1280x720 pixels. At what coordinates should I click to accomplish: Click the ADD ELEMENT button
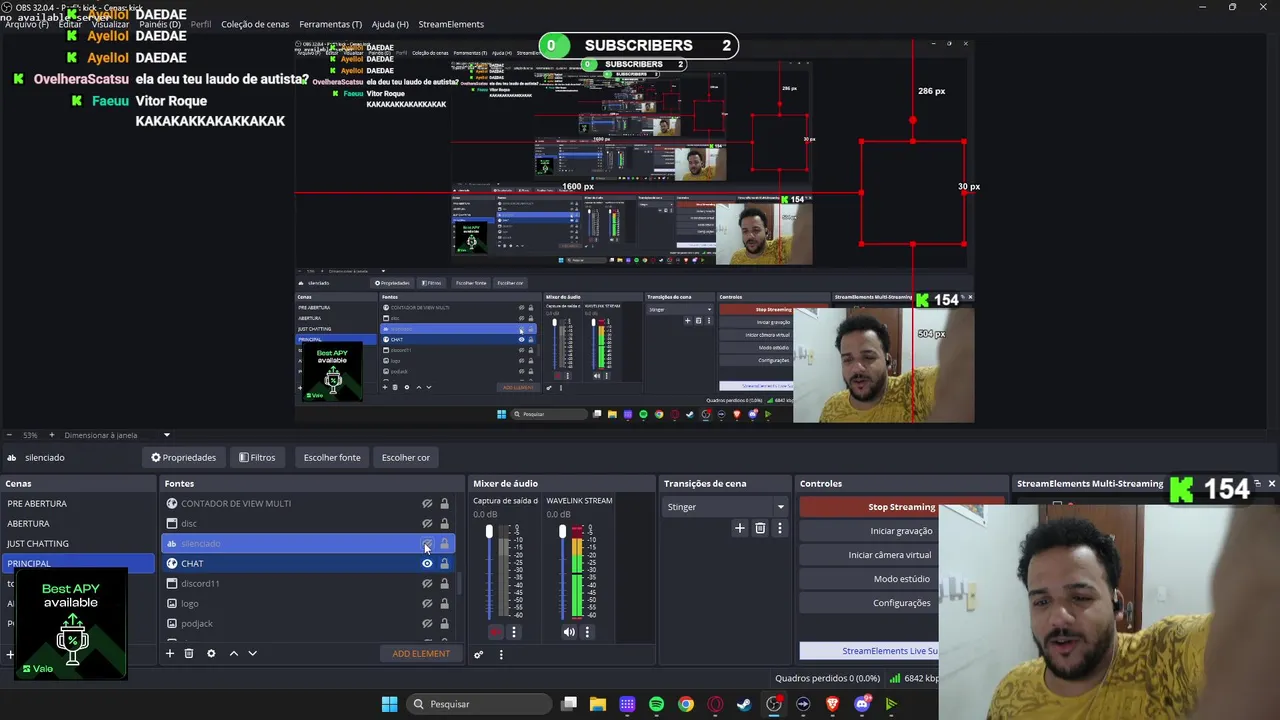tap(421, 654)
